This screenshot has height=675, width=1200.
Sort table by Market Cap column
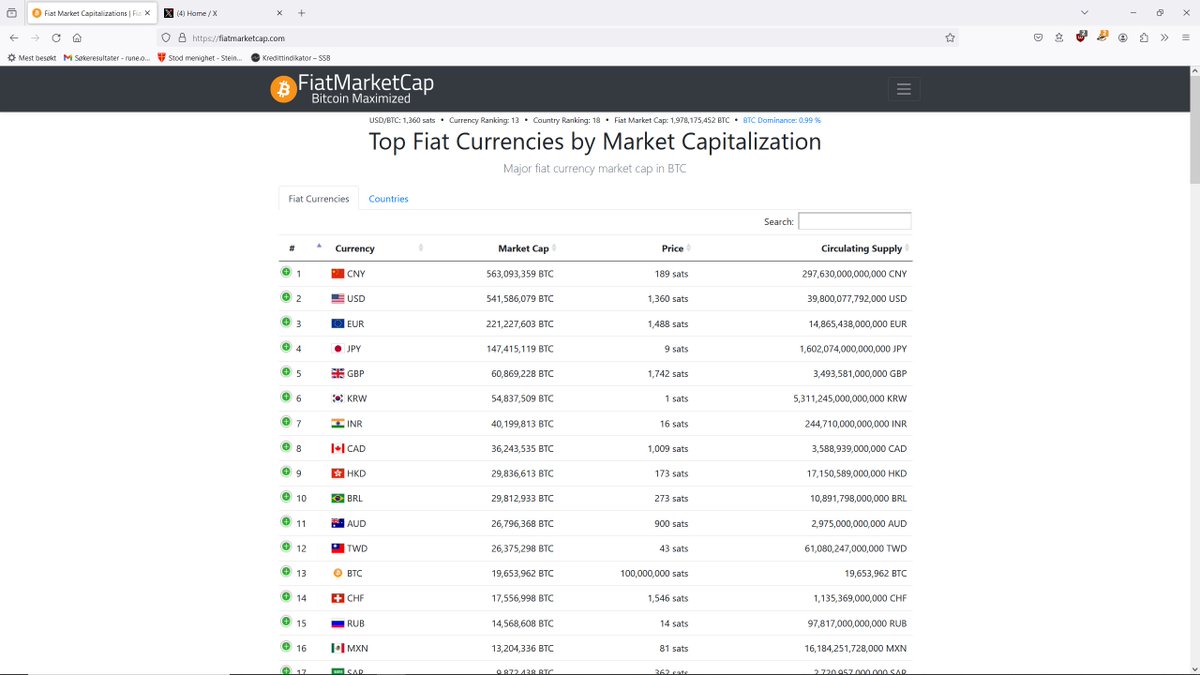click(494, 248)
